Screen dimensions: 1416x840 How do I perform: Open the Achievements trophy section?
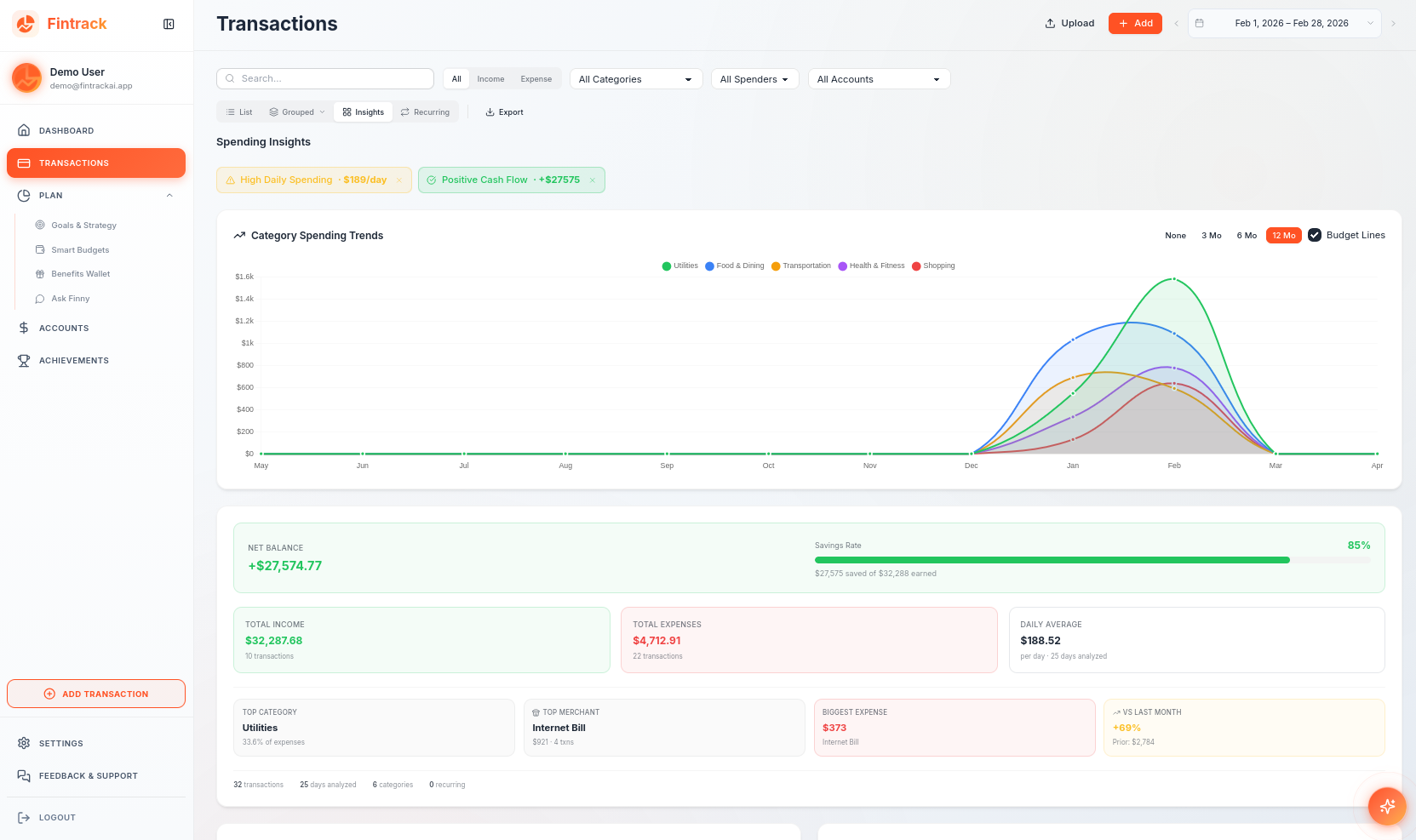tap(73, 360)
